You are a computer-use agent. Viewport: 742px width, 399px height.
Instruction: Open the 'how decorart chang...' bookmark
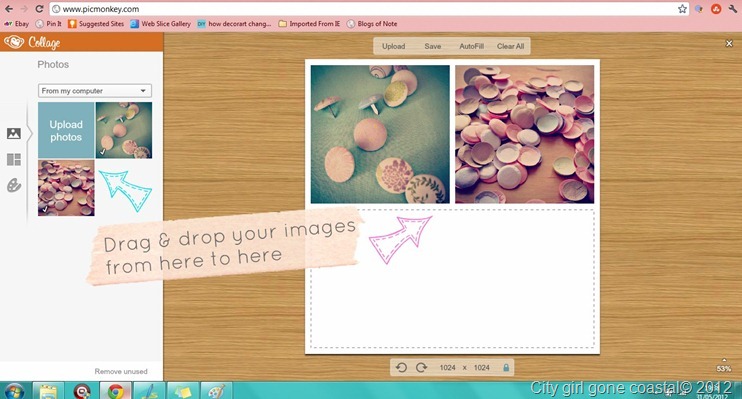[x=234, y=24]
